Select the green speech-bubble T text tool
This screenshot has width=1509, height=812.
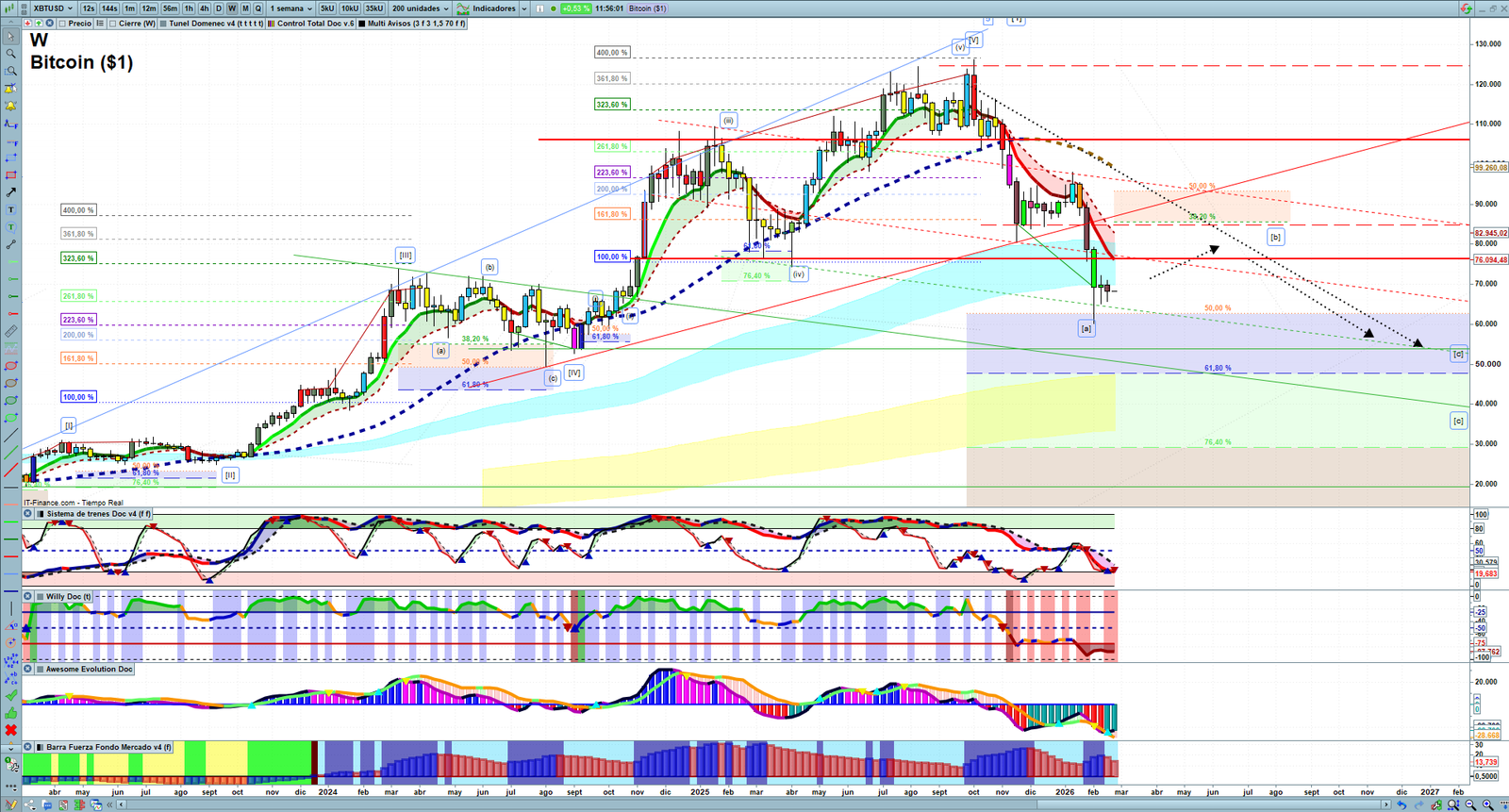point(11,227)
